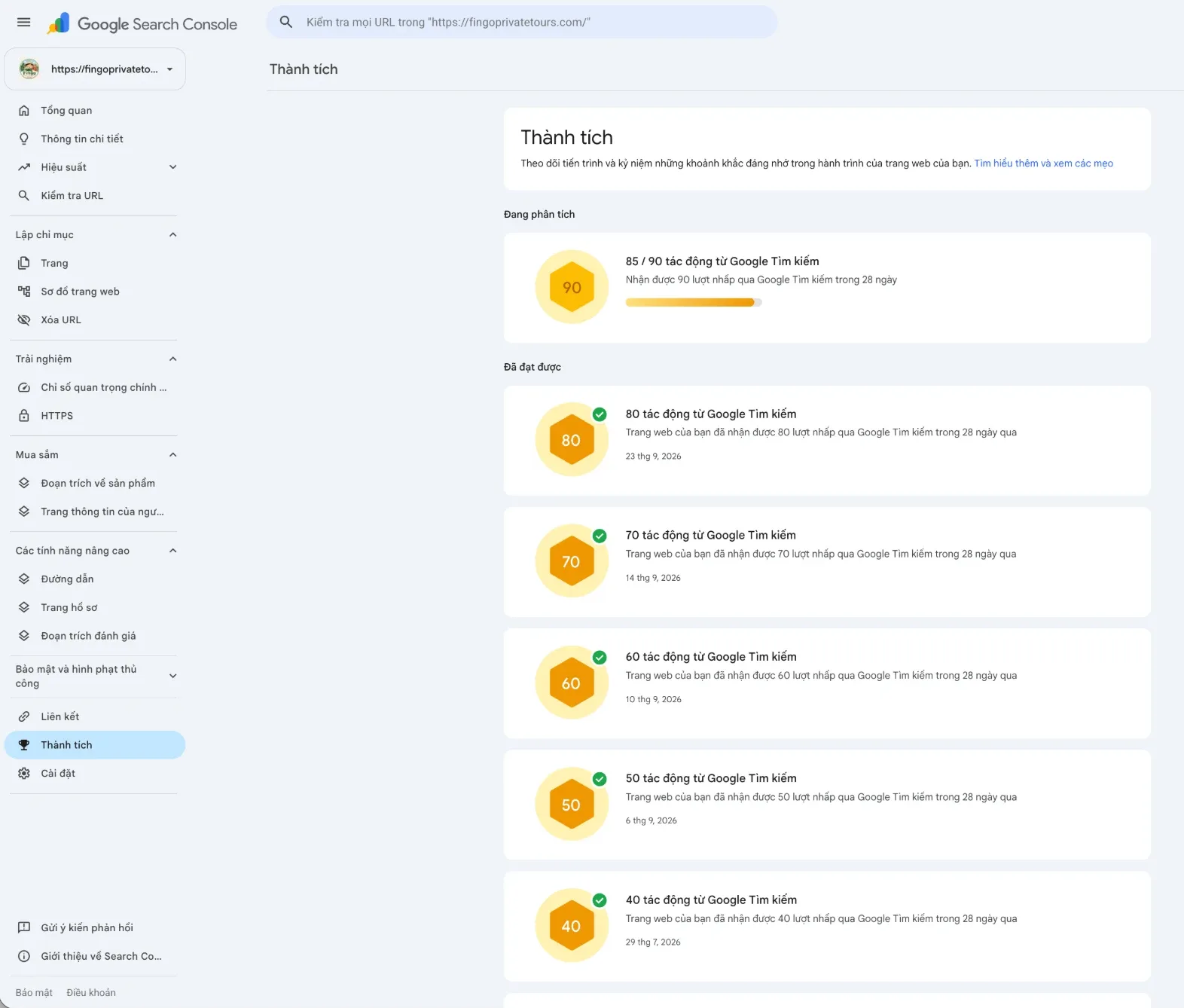
Task: Open the Tổng quan menu item
Action: 95,111
